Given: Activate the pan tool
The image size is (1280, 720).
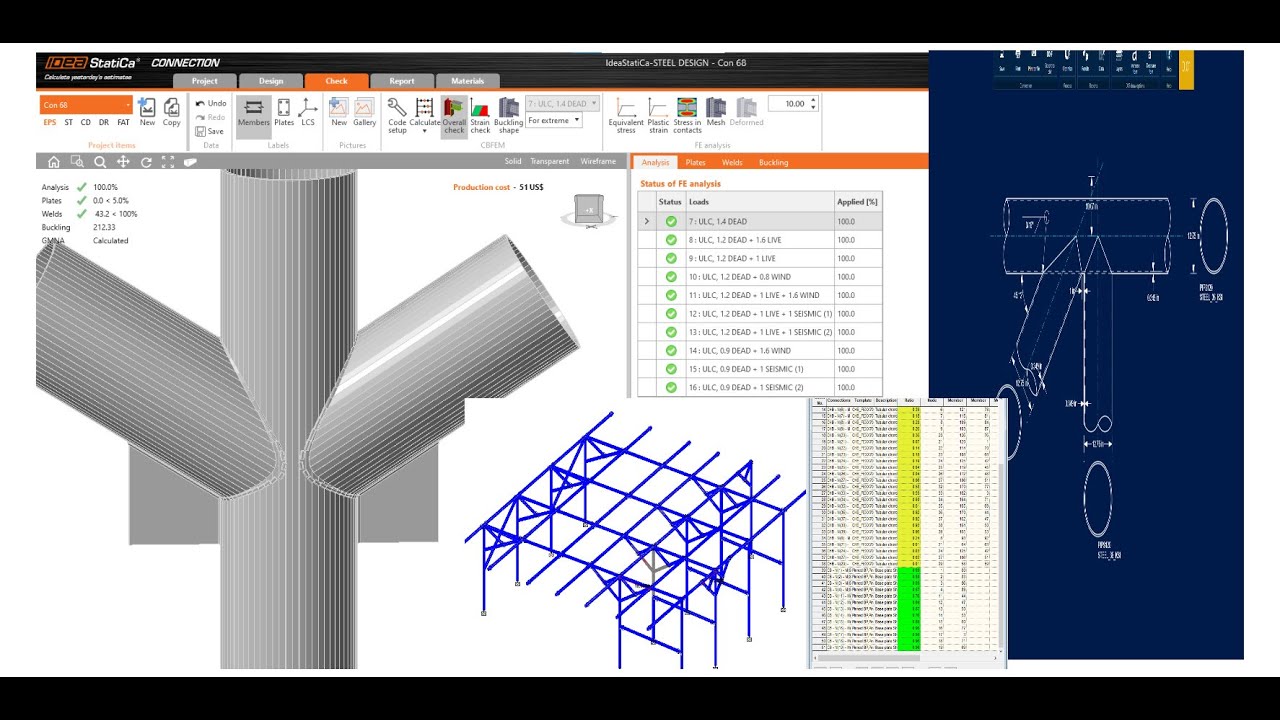Looking at the screenshot, I should 123,162.
